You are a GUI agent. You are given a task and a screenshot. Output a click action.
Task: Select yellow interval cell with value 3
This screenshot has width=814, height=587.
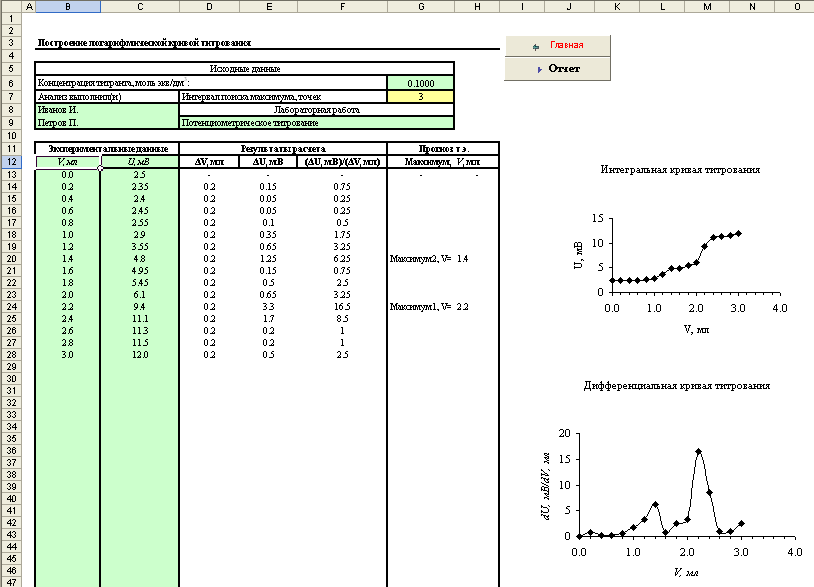420,97
